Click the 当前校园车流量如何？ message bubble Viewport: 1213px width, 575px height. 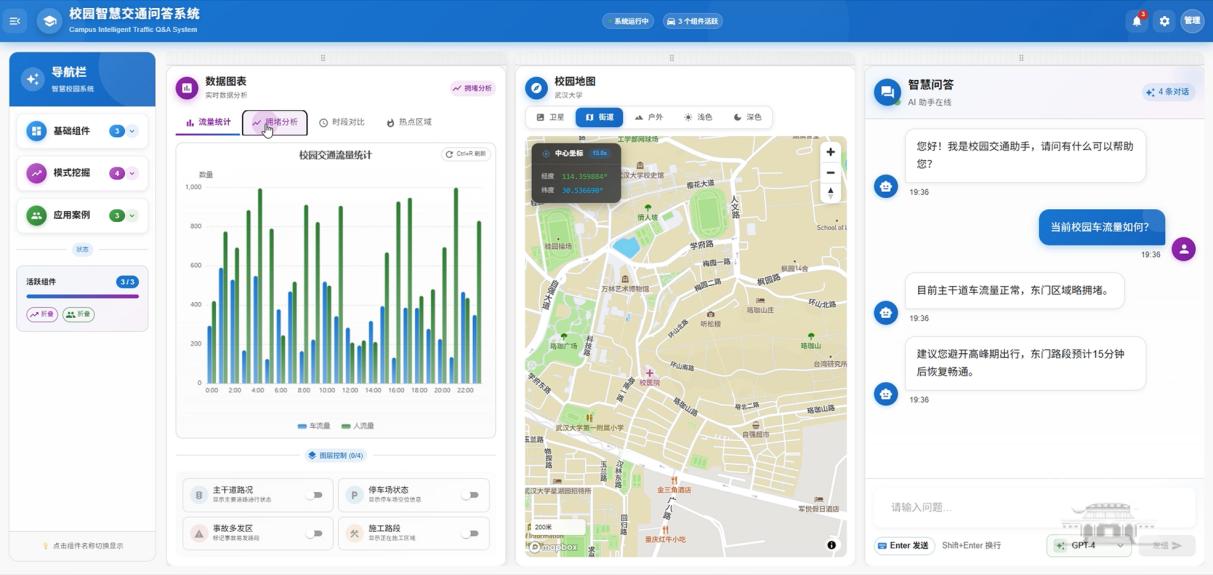tap(1101, 227)
